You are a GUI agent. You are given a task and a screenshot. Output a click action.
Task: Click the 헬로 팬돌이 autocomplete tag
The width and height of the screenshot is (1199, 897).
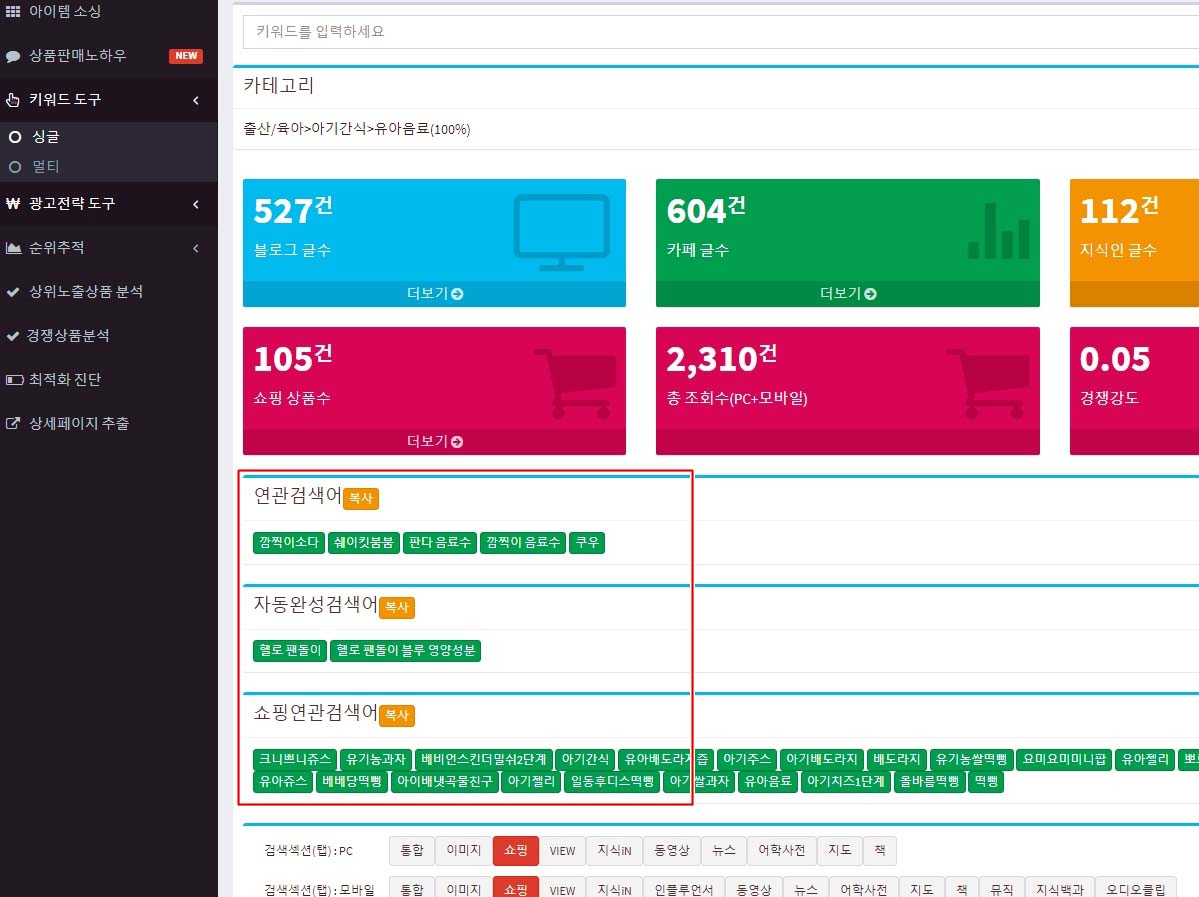coord(290,650)
